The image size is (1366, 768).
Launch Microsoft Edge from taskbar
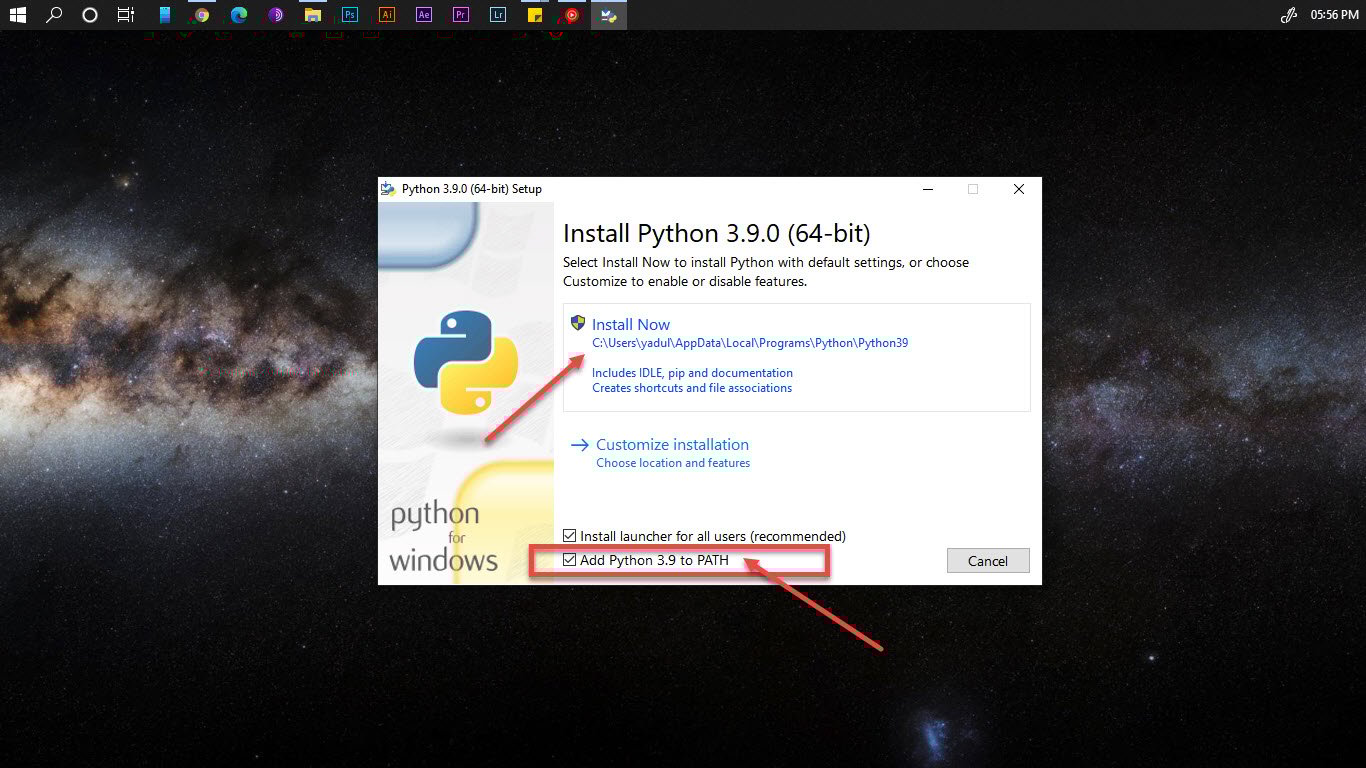point(239,15)
